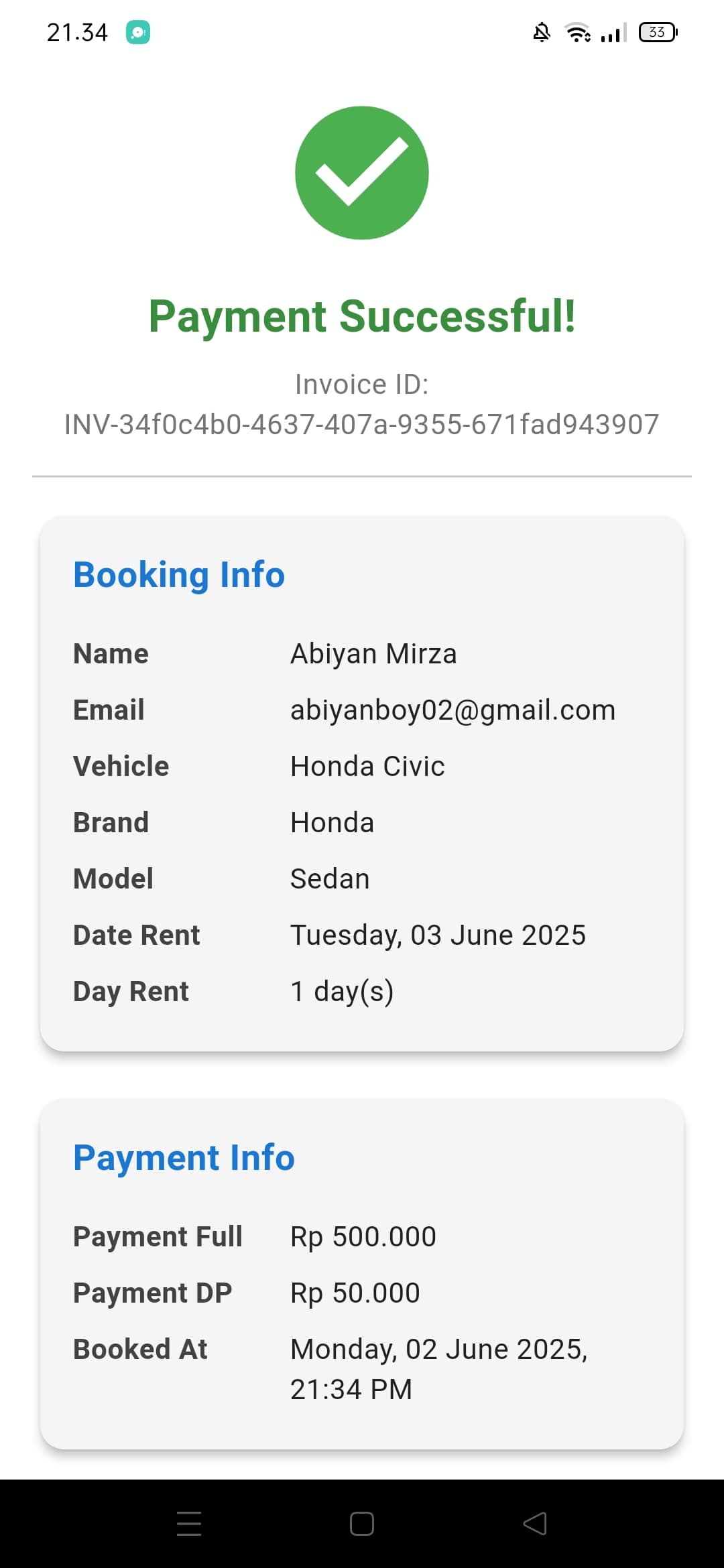This screenshot has height=1568, width=724.
Task: Tap the teal app notification icon
Action: [x=138, y=32]
